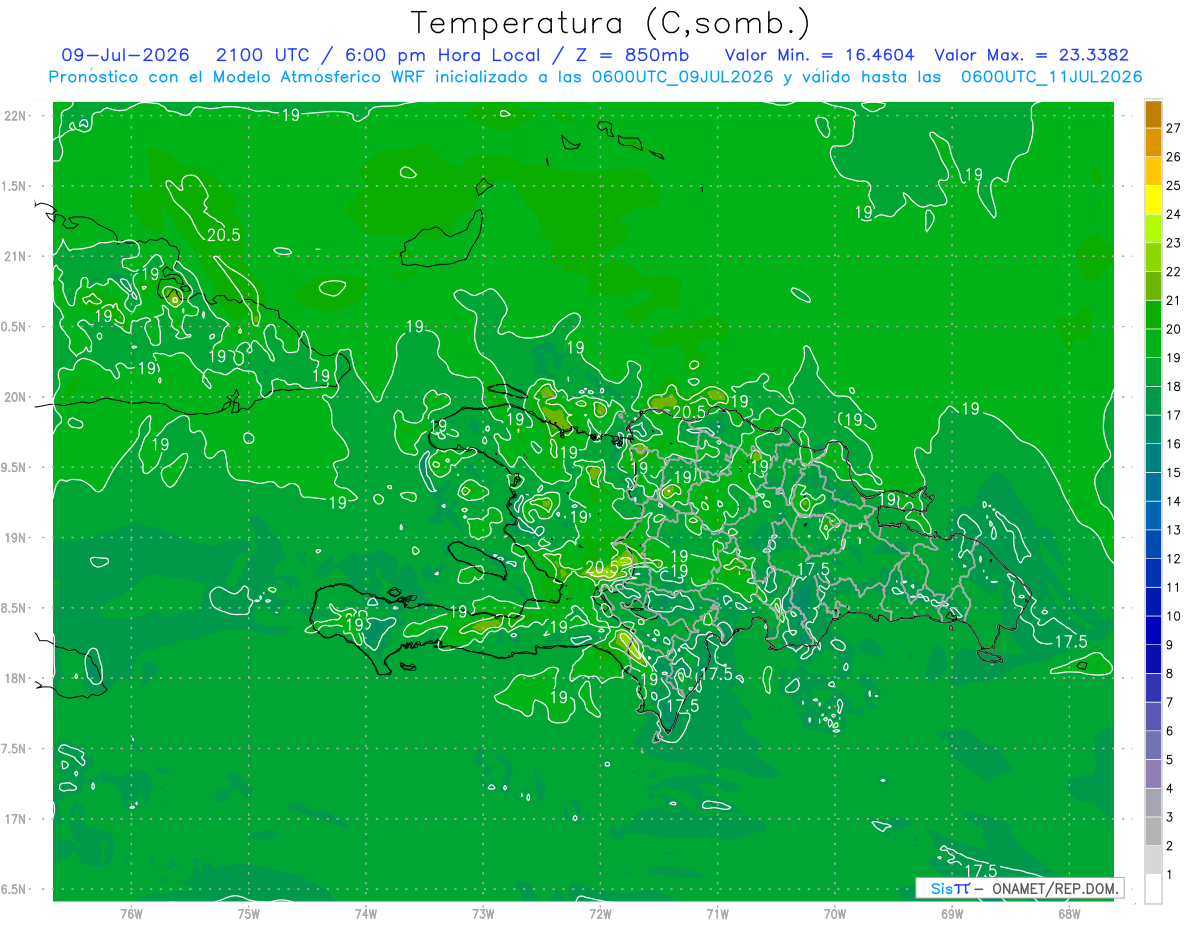Click "Valor Min. = 16.4604" text
Image resolution: width=1200 pixels, height=927 pixels.
point(819,55)
